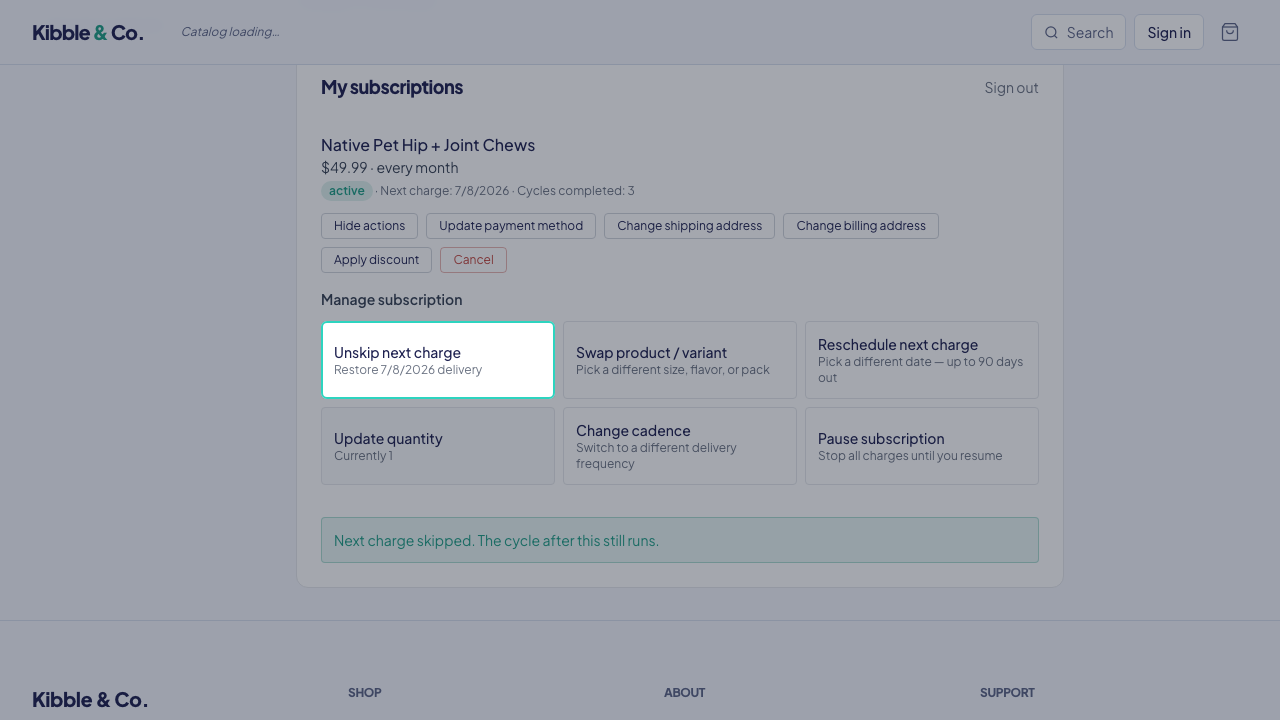Select Unskip next charge card

[438, 360]
